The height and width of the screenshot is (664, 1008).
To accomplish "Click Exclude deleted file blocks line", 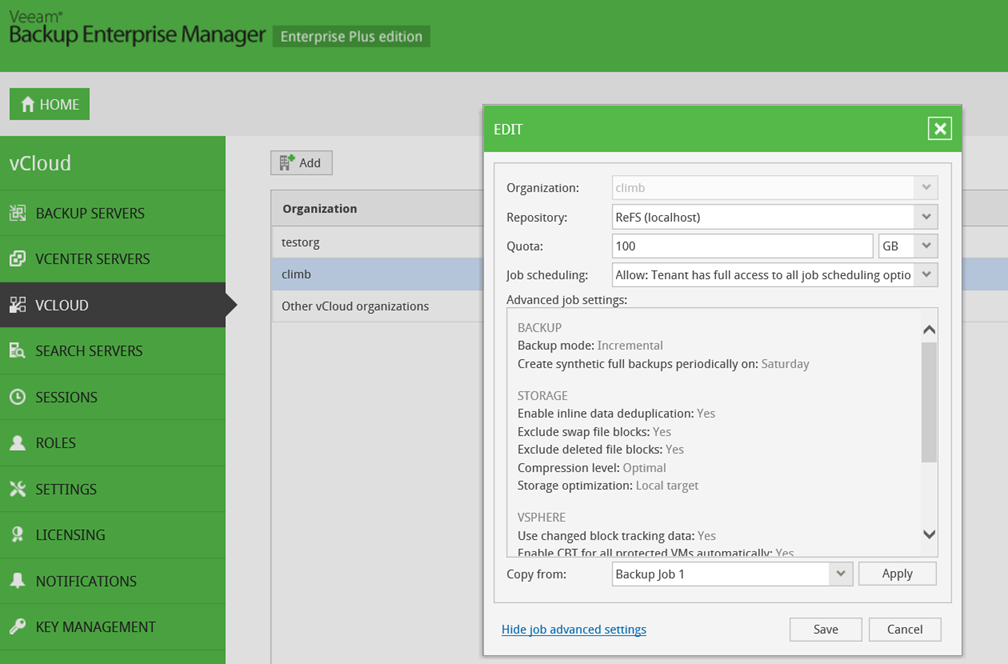I will 600,449.
